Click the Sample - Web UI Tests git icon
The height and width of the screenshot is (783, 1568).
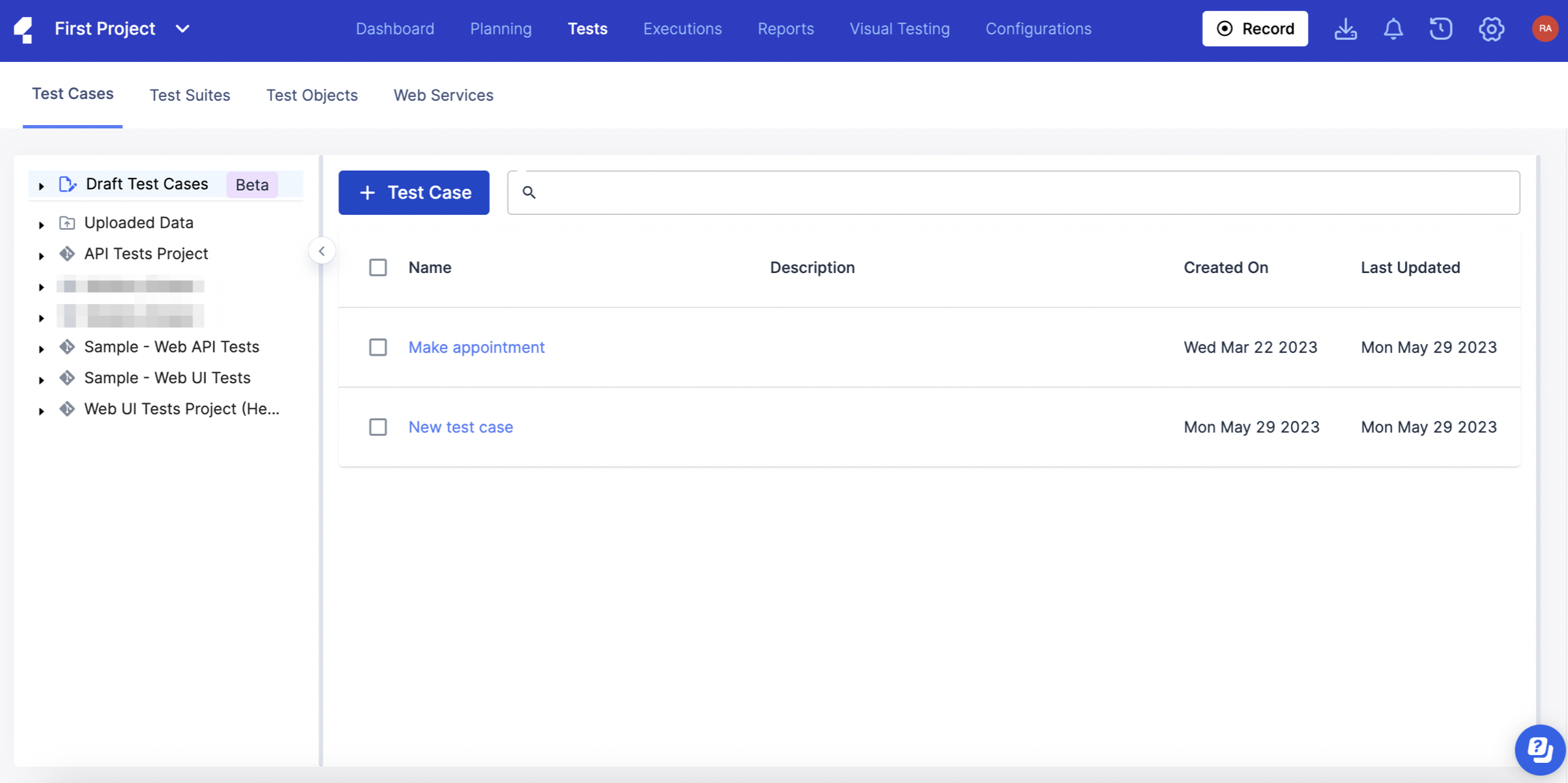(x=66, y=378)
